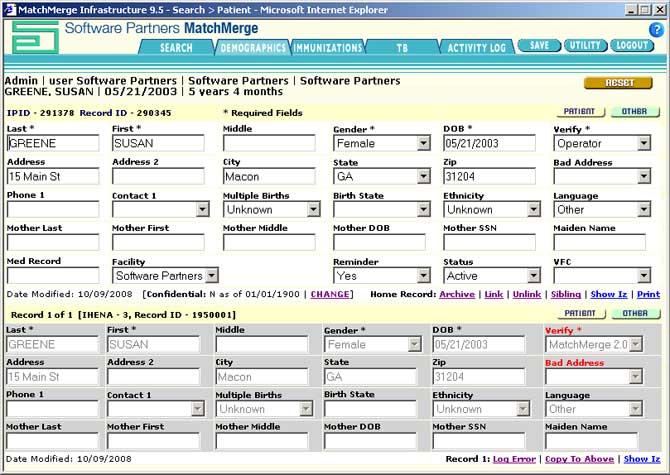Open the IMMUNIZATIONS tab
Viewport: 670px width, 475px height.
[328, 47]
